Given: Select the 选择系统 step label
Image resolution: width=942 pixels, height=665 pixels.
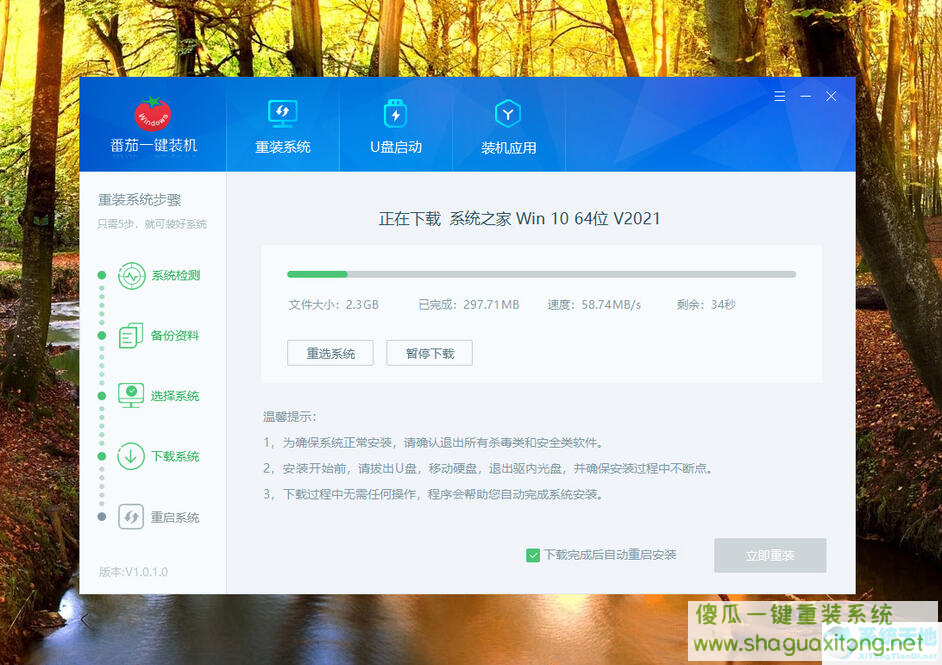Looking at the screenshot, I should click(x=175, y=396).
